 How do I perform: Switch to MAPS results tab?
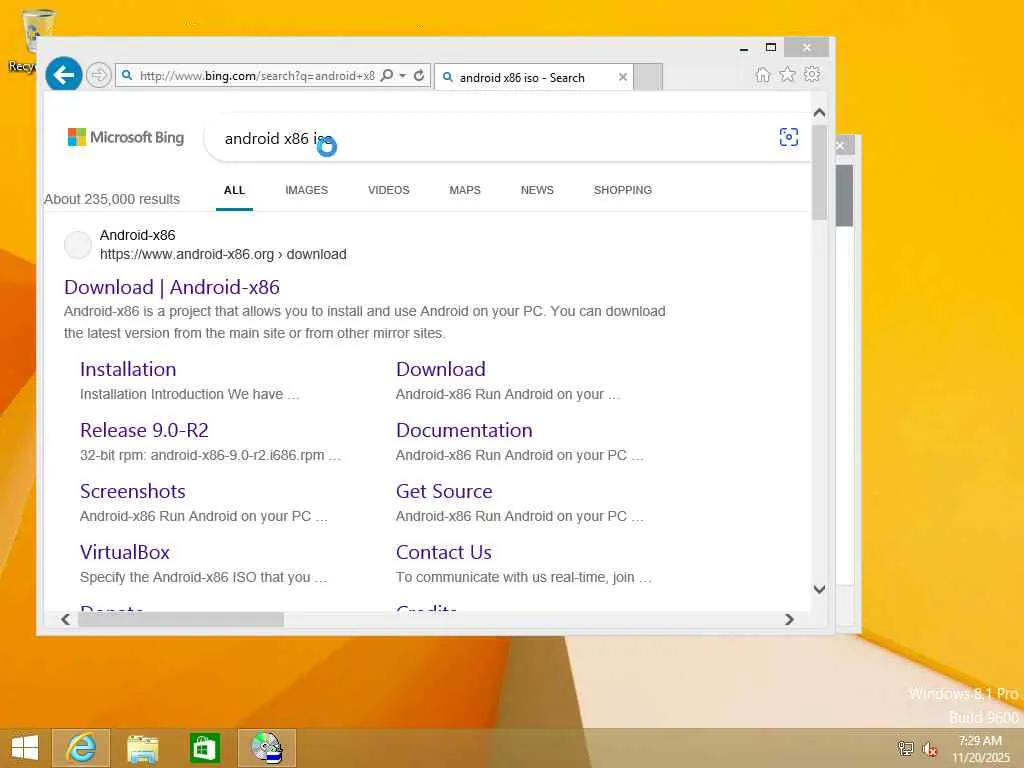pyautogui.click(x=465, y=190)
